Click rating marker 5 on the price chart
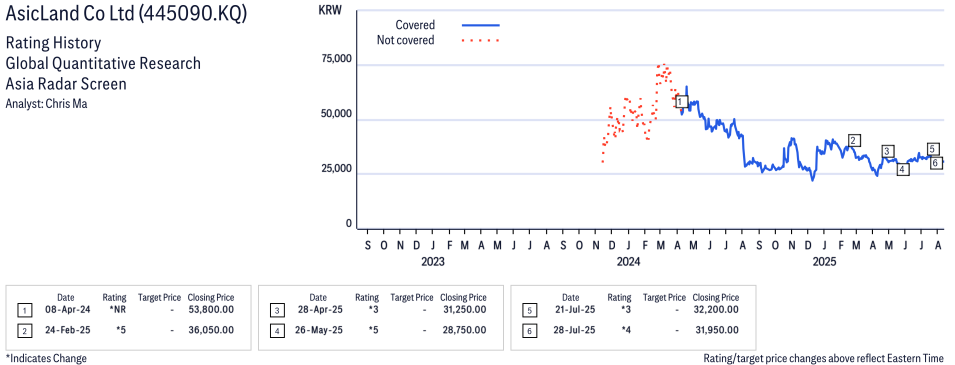The image size is (955, 365). 934,149
